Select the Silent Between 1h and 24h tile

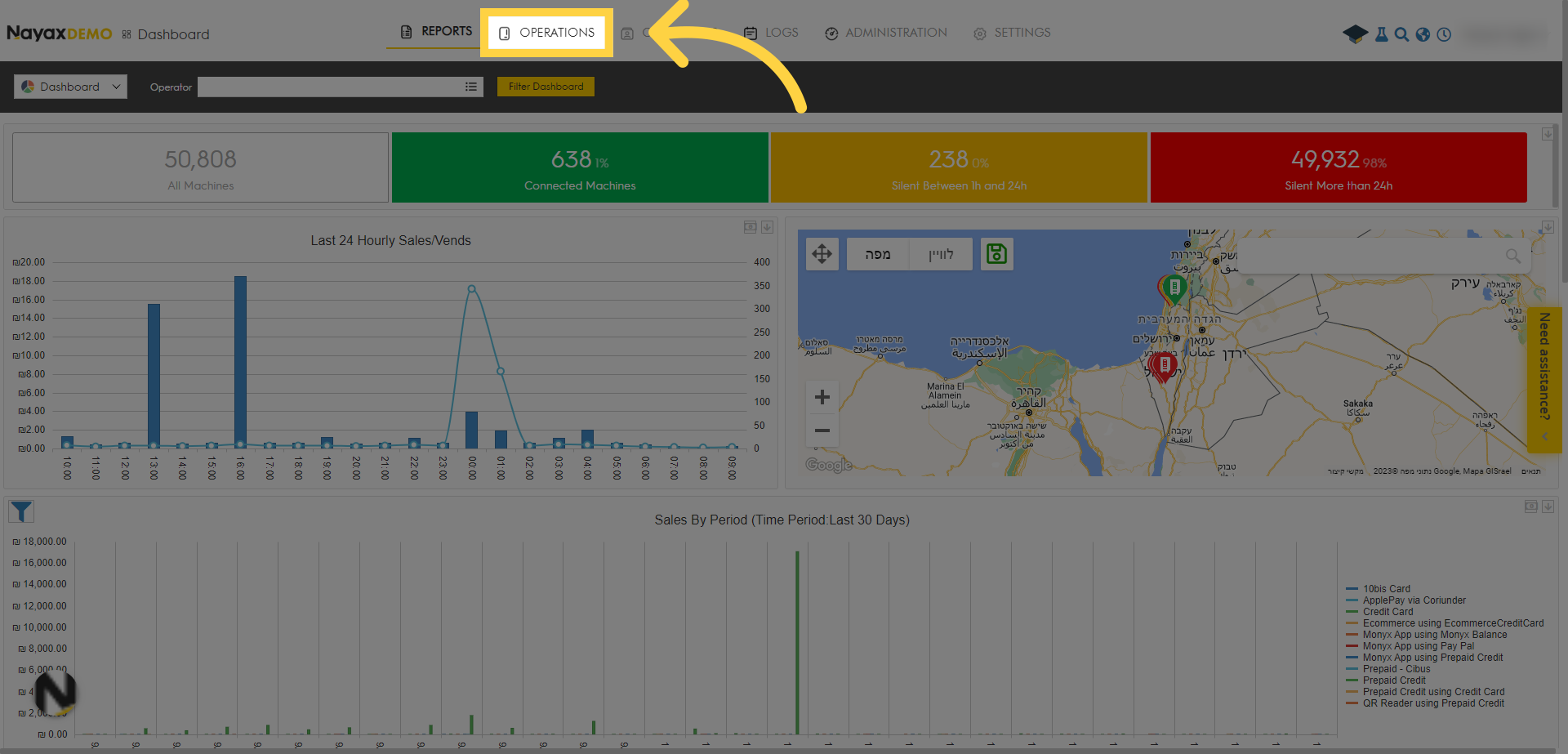(x=959, y=167)
